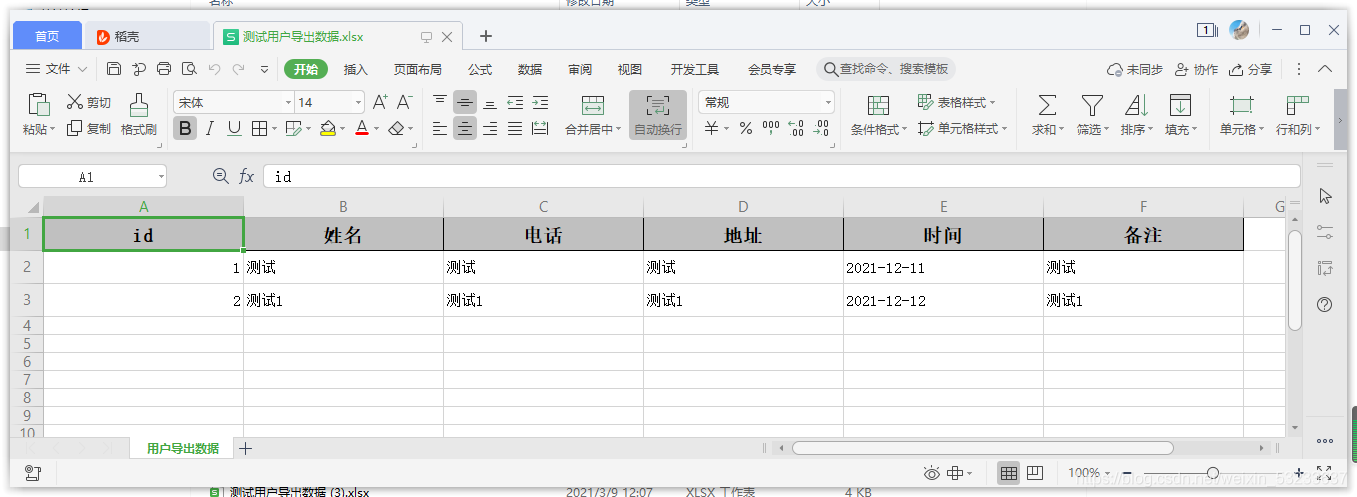Click the Merge and Center (合并居中) button

[x=593, y=115]
